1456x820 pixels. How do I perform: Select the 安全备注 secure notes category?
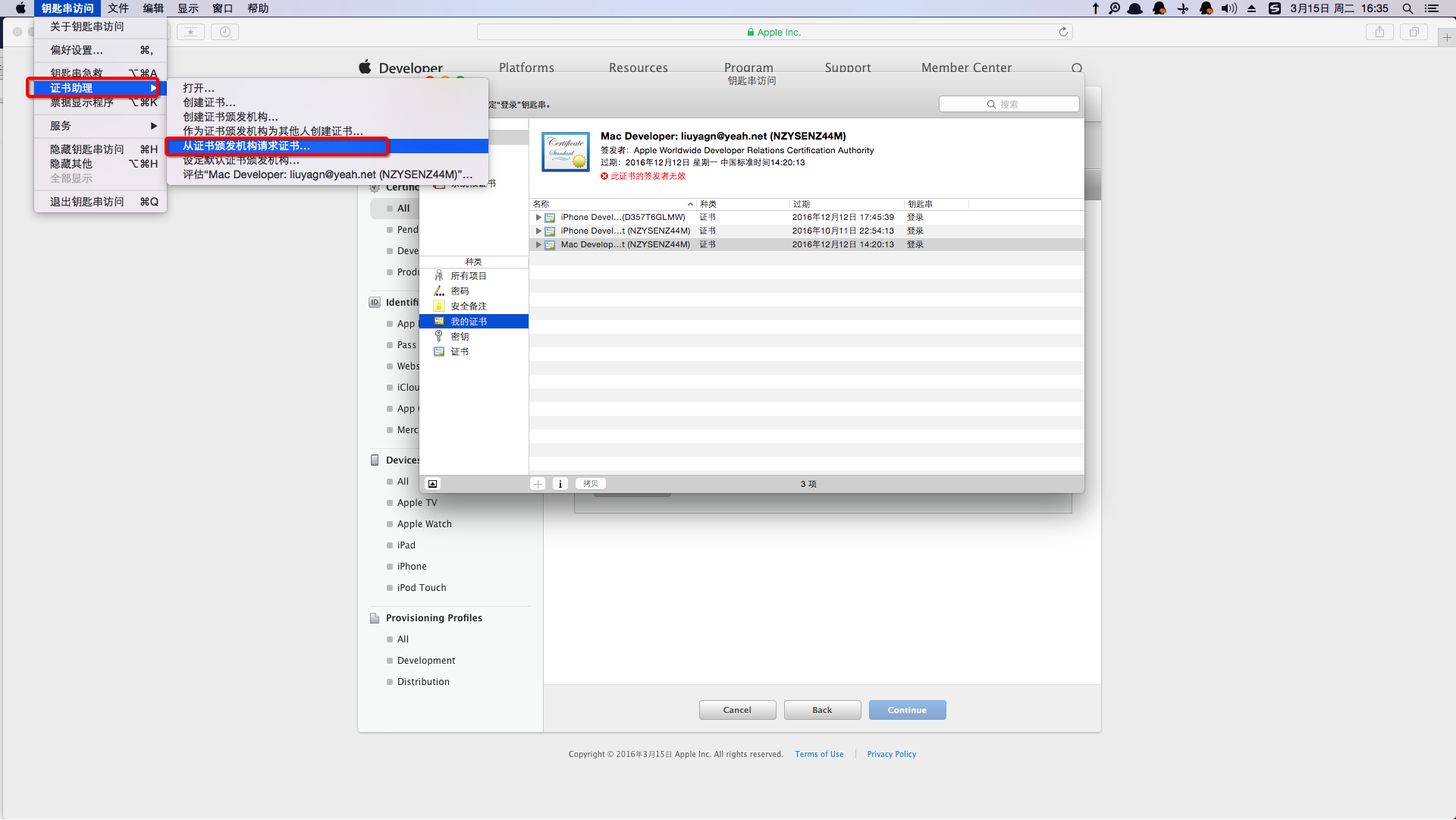click(468, 306)
